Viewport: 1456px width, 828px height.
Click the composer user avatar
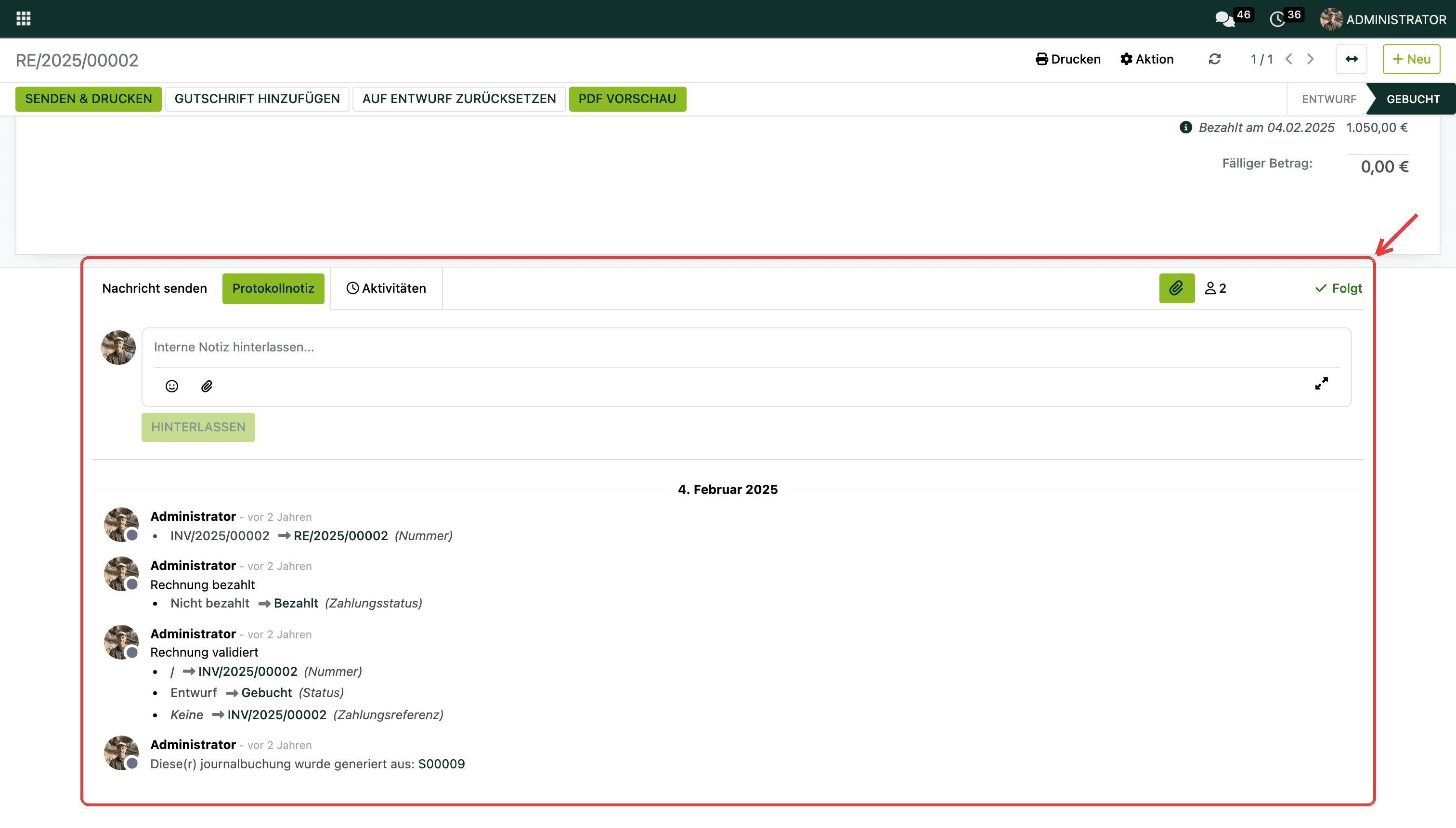(118, 348)
